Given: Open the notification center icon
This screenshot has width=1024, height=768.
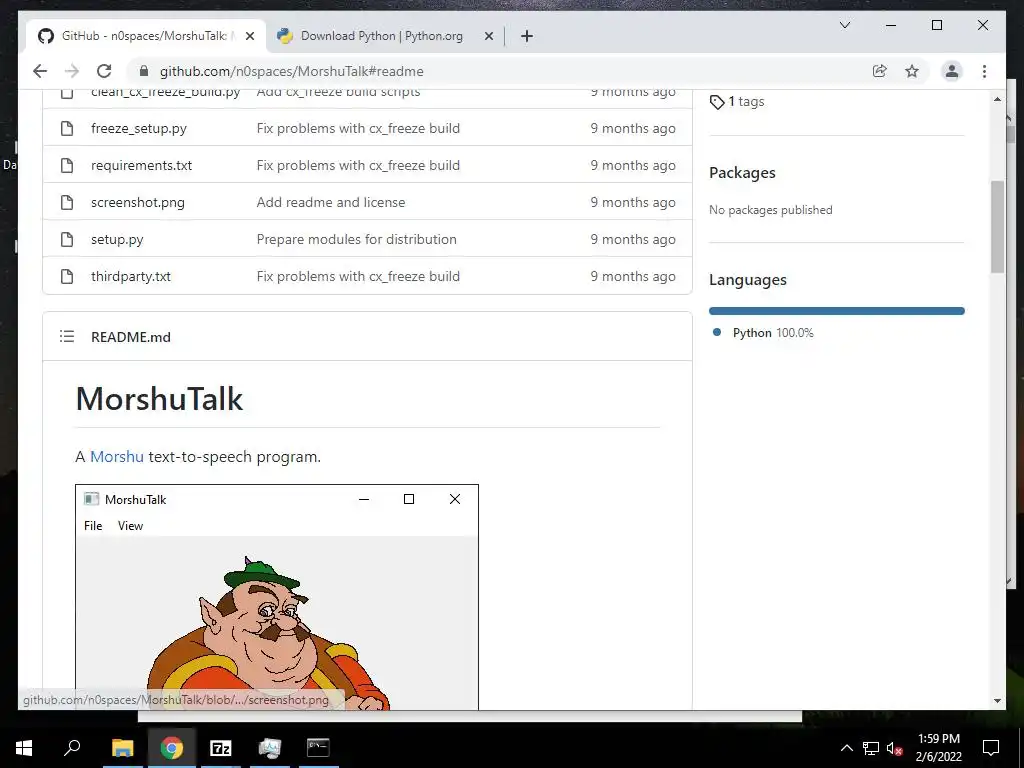Looking at the screenshot, I should [991, 748].
